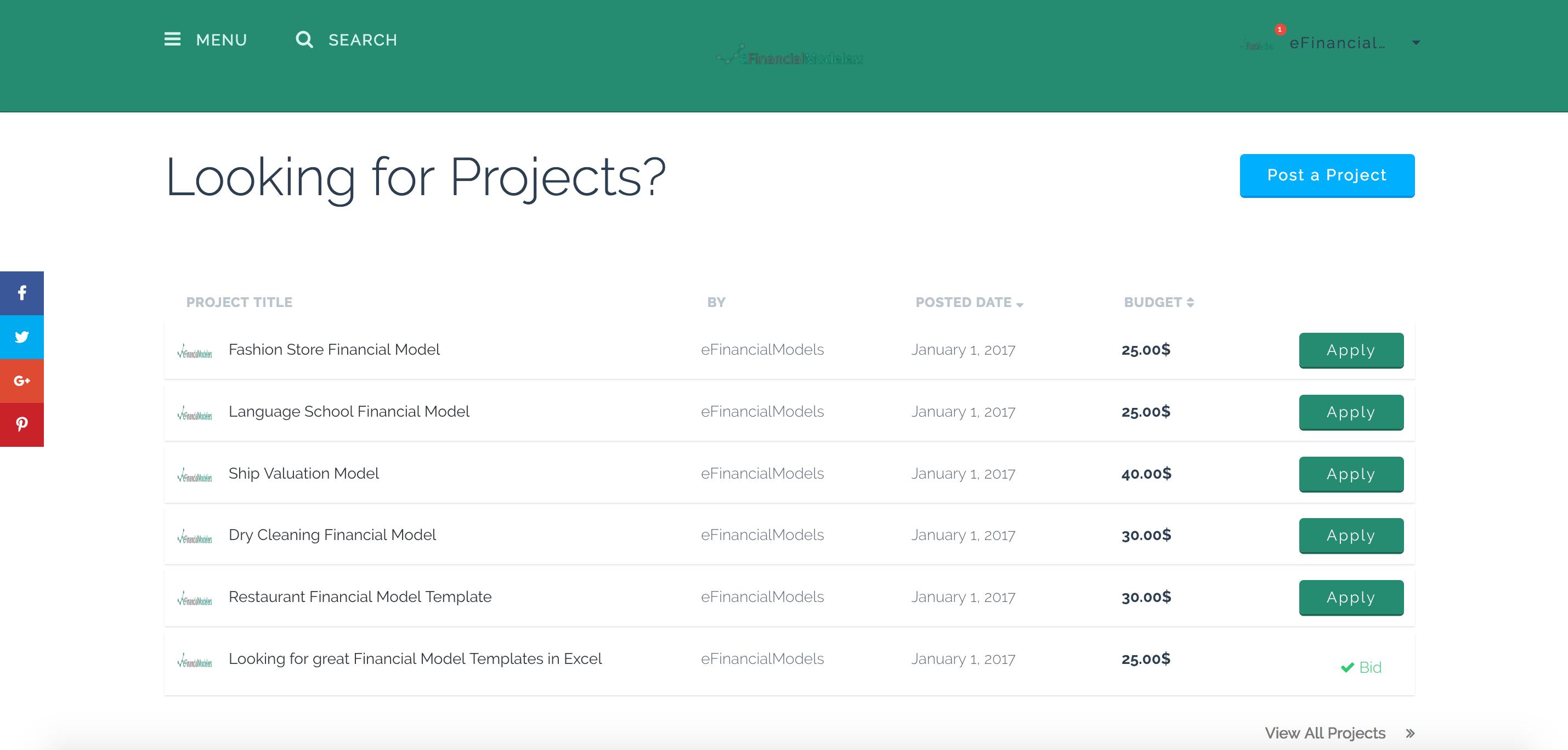Click logo icon beside Restaurant Financial row
The width and height of the screenshot is (1568, 750).
(195, 599)
